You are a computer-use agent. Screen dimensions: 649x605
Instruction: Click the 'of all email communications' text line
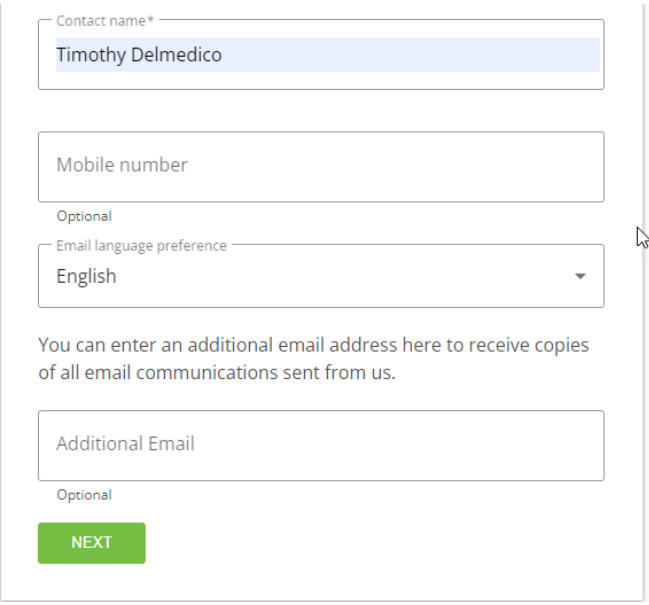pos(217,374)
